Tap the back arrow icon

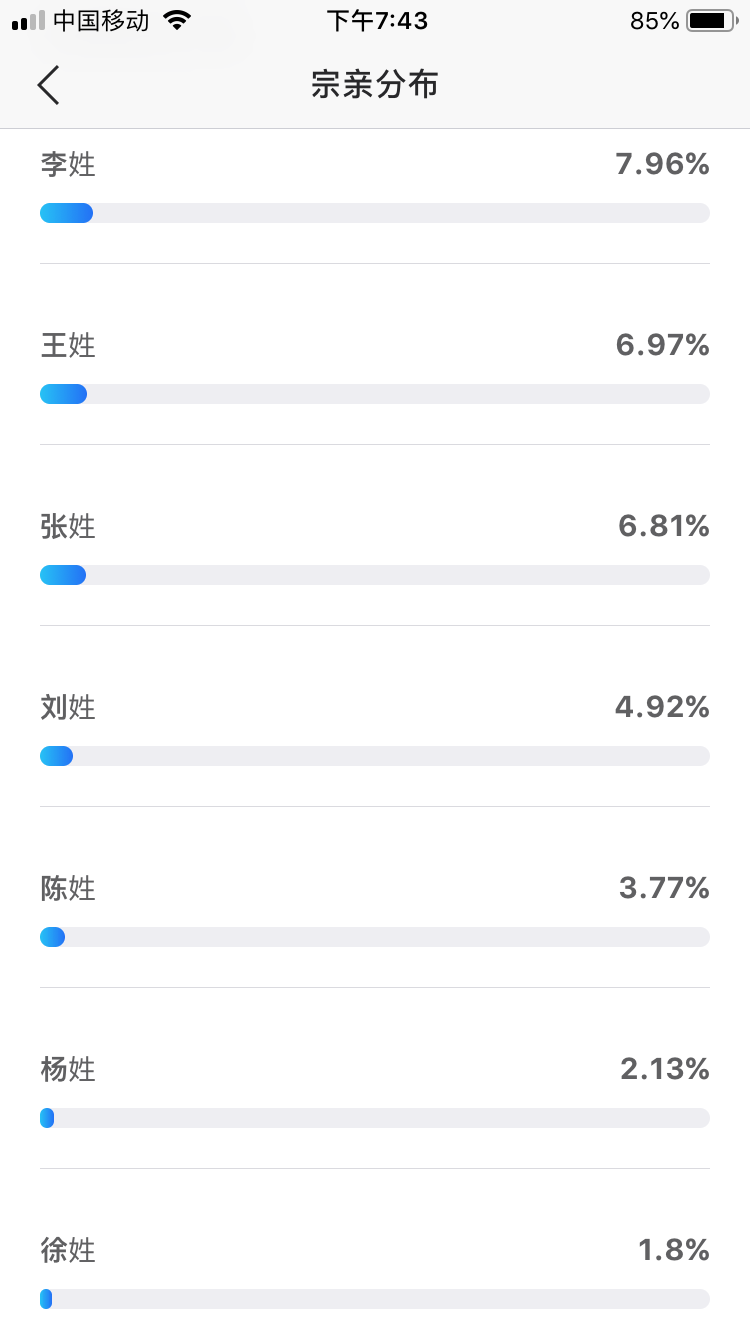point(49,85)
